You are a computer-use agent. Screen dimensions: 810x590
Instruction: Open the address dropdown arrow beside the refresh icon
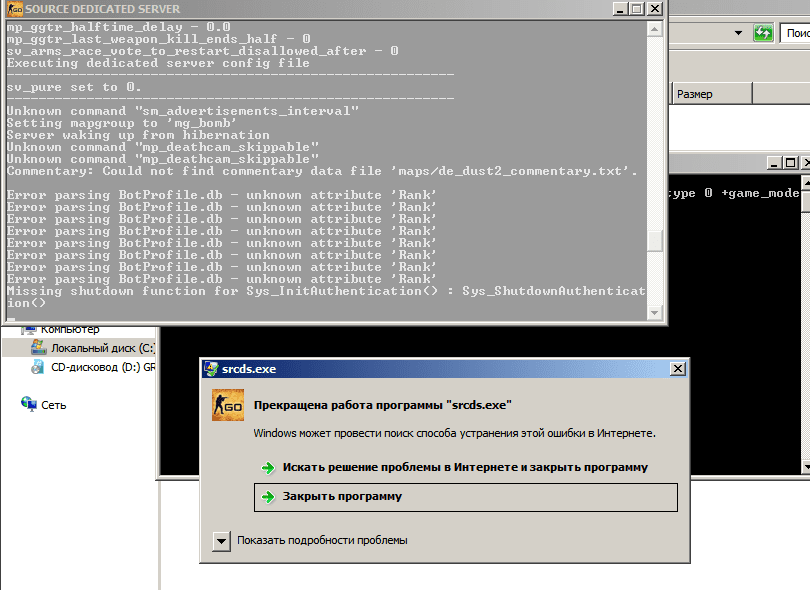click(x=738, y=33)
